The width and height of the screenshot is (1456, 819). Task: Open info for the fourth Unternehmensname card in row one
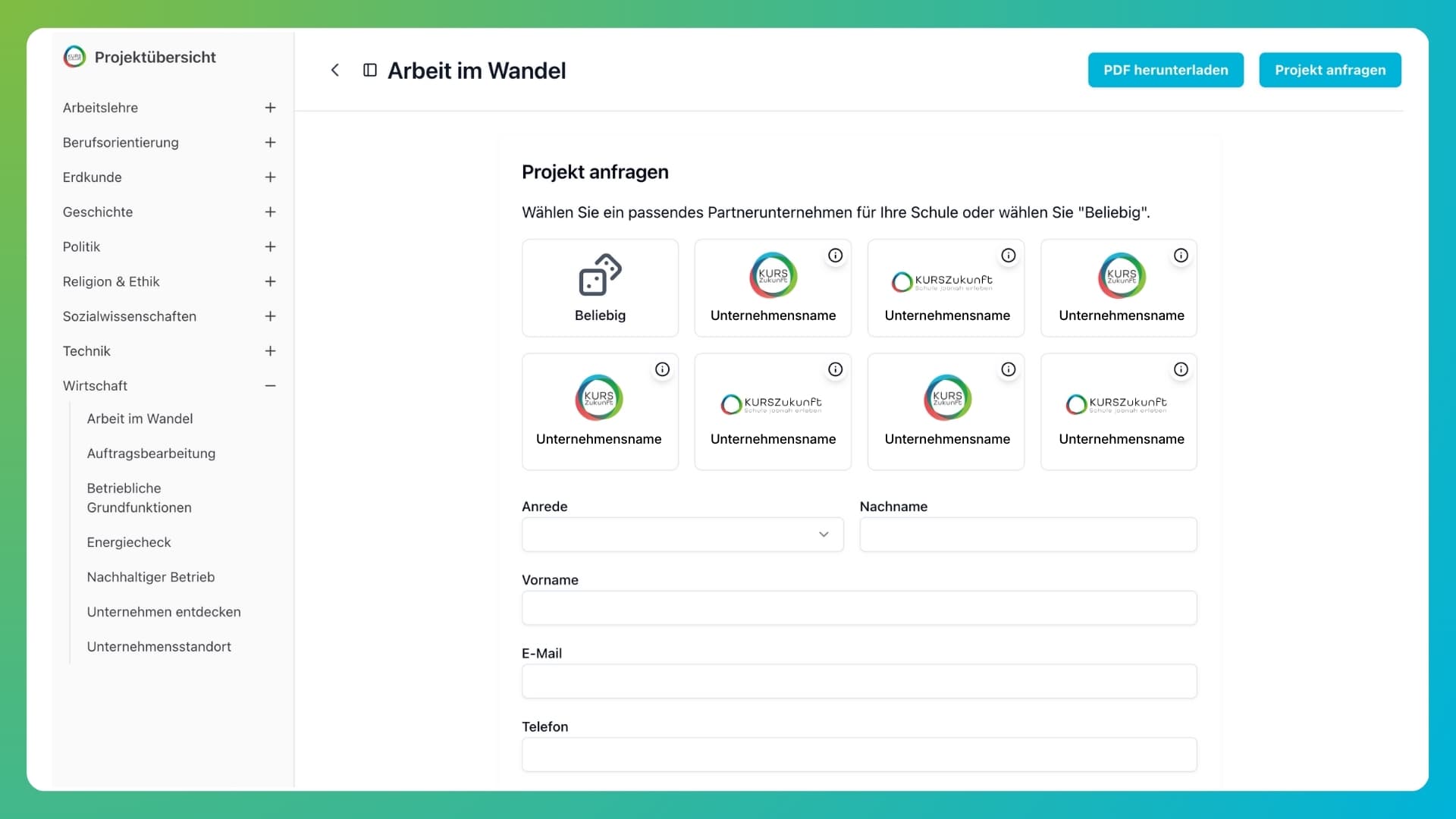[x=1181, y=256]
